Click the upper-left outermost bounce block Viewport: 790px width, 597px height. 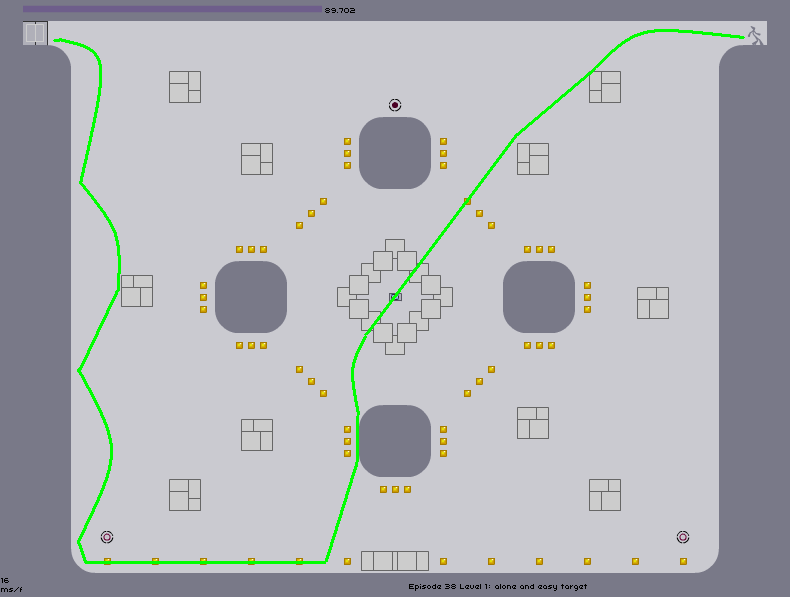pos(185,87)
